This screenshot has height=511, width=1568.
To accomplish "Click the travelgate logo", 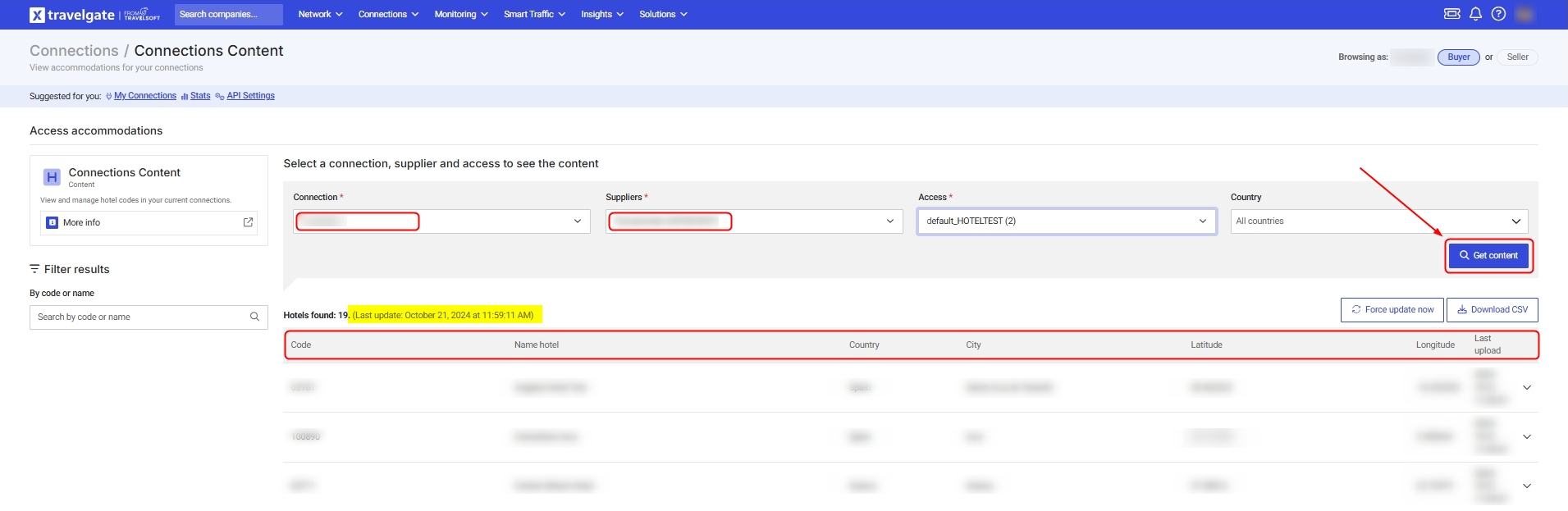I will 94,15.
